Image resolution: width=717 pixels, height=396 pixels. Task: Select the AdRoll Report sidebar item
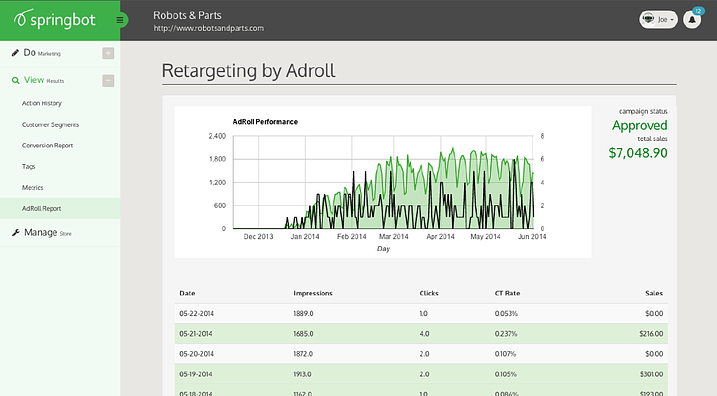[x=60, y=209]
